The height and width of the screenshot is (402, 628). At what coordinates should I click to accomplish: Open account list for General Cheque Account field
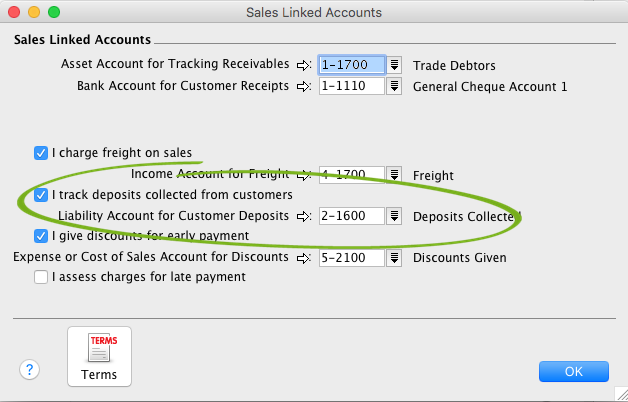tap(395, 86)
